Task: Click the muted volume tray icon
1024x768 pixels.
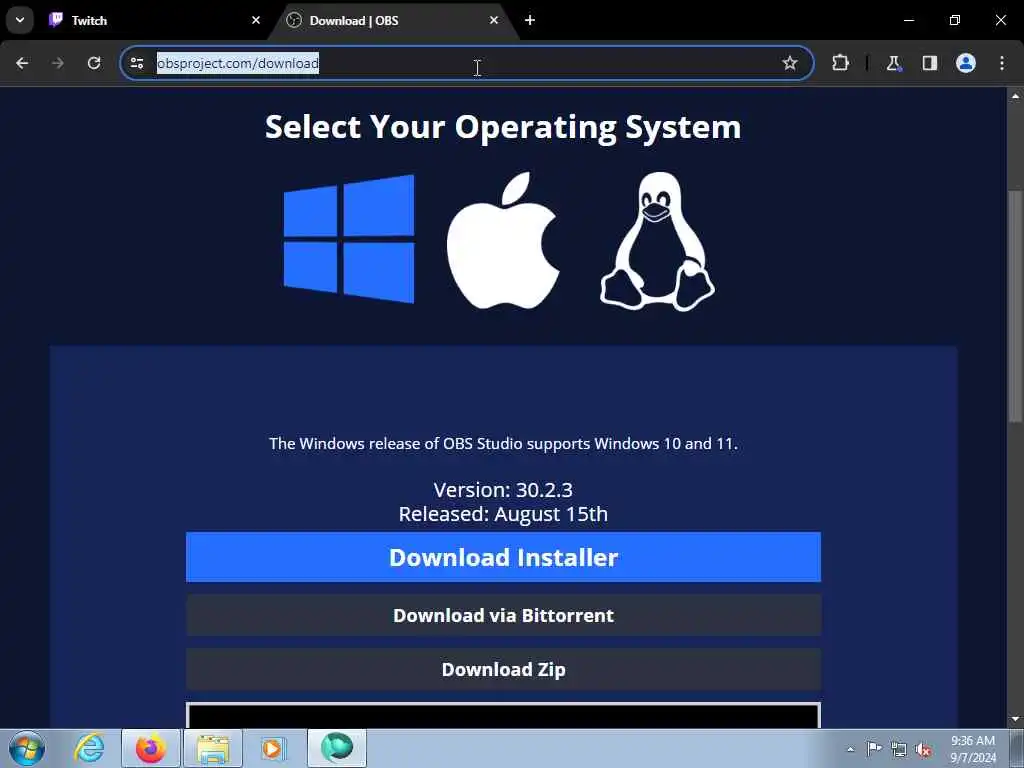Action: click(x=923, y=750)
